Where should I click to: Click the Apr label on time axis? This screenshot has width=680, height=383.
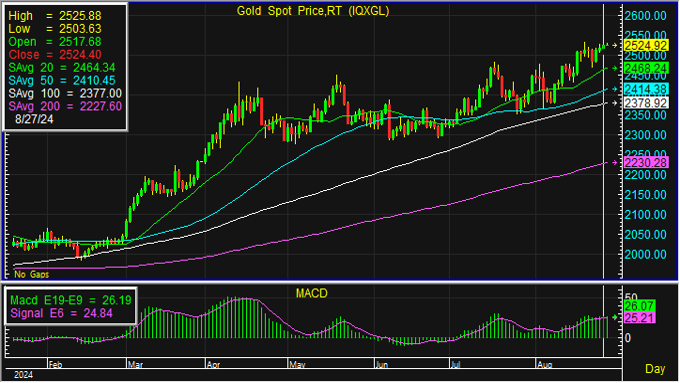(x=213, y=365)
